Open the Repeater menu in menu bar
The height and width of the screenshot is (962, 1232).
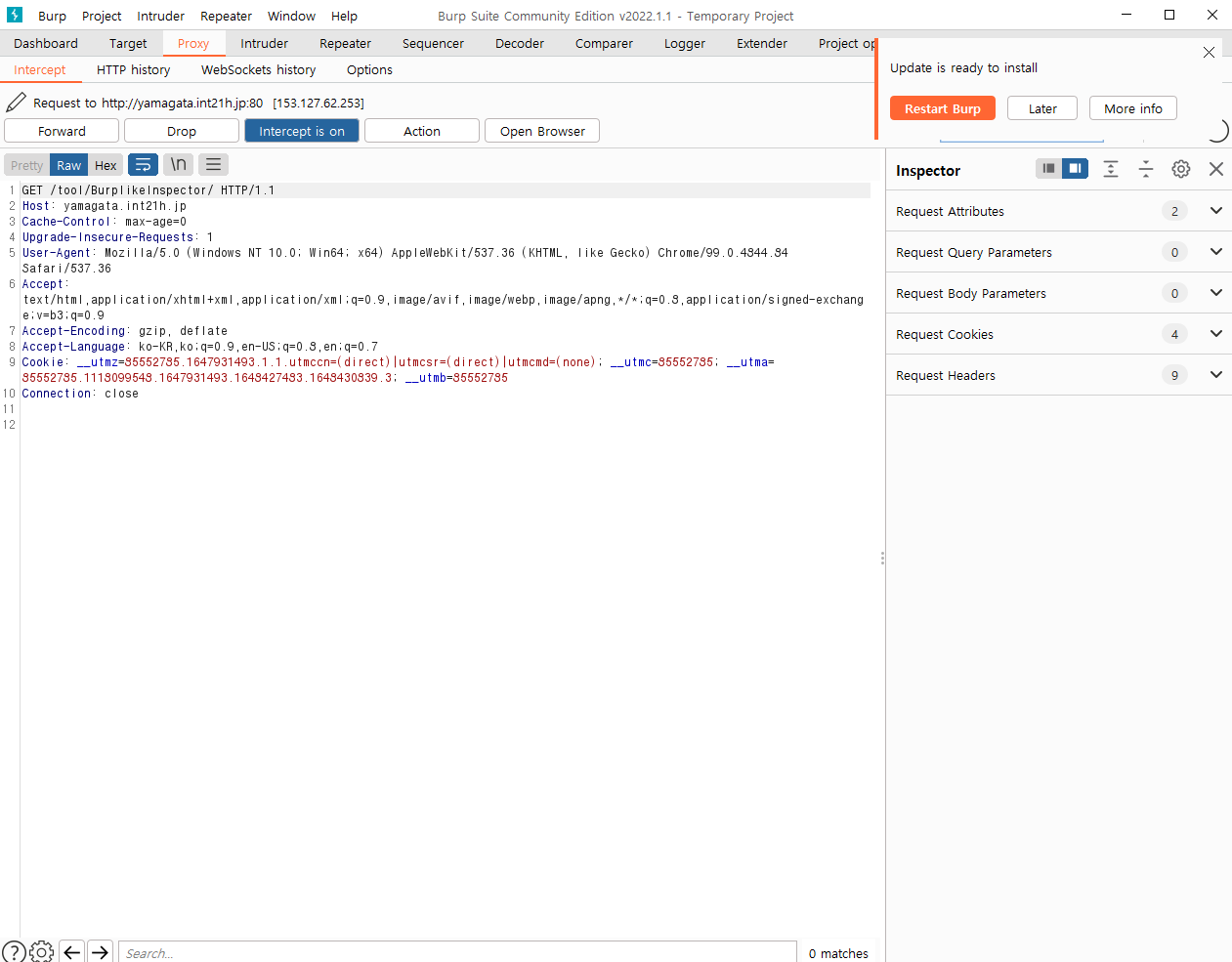click(x=226, y=16)
